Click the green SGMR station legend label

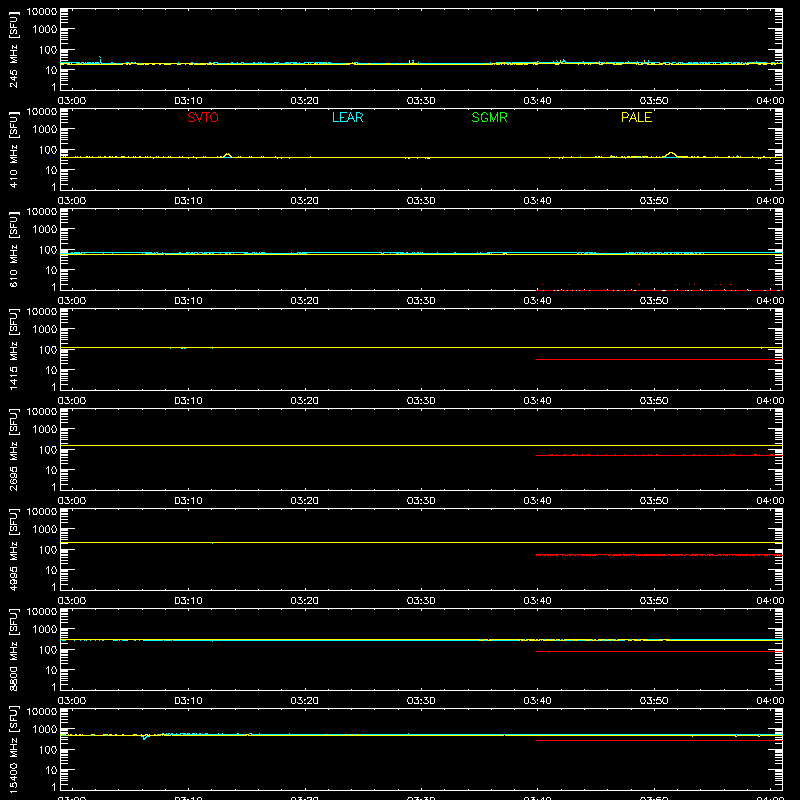[489, 117]
